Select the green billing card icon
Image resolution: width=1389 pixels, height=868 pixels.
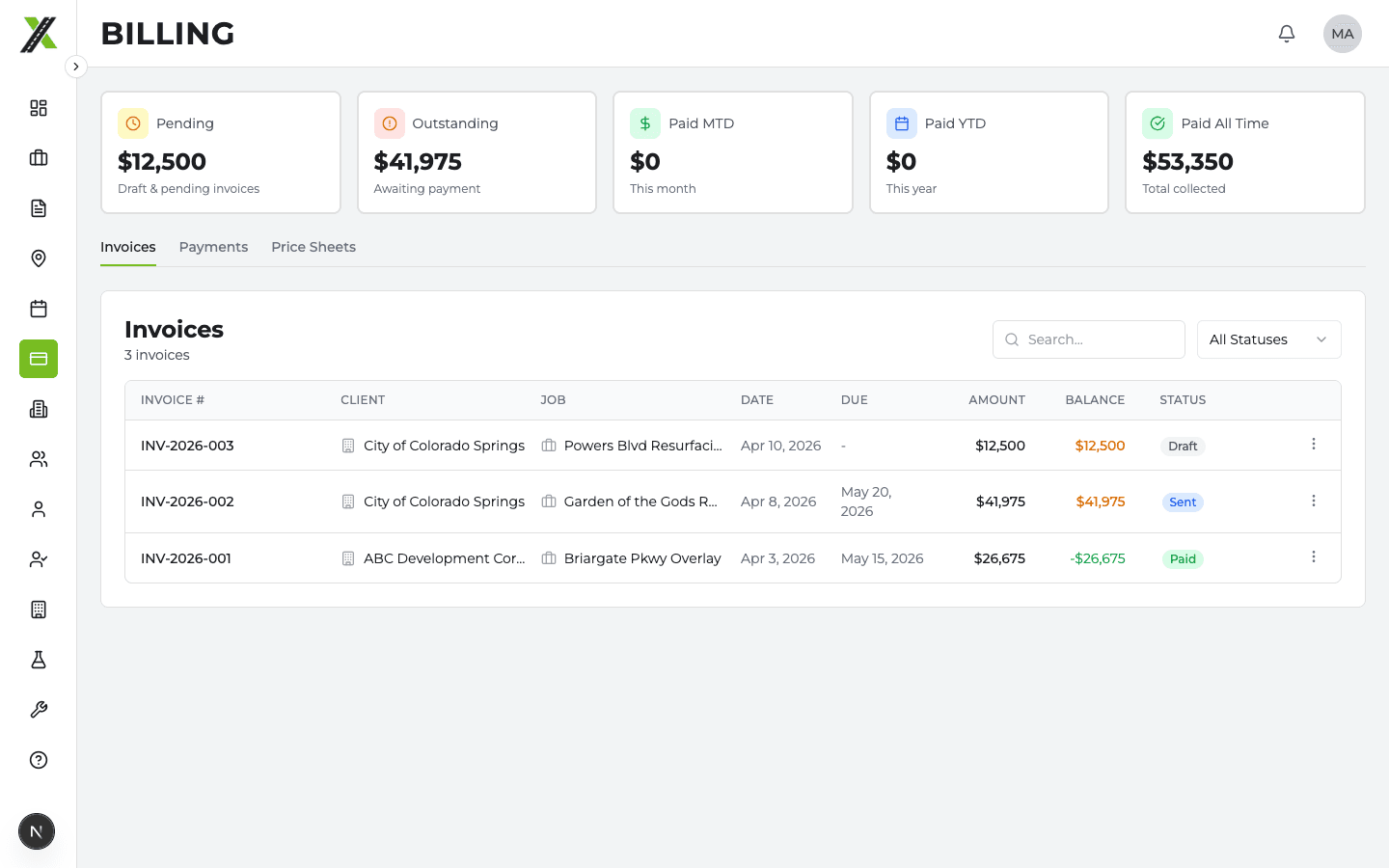pyautogui.click(x=39, y=359)
